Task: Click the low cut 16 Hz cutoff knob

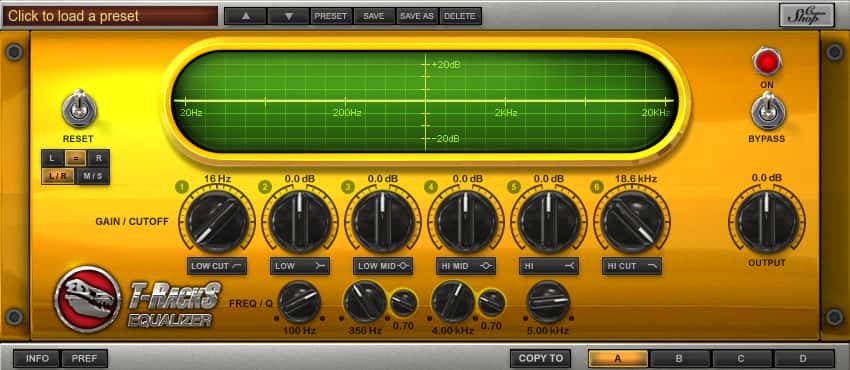Action: [x=217, y=221]
